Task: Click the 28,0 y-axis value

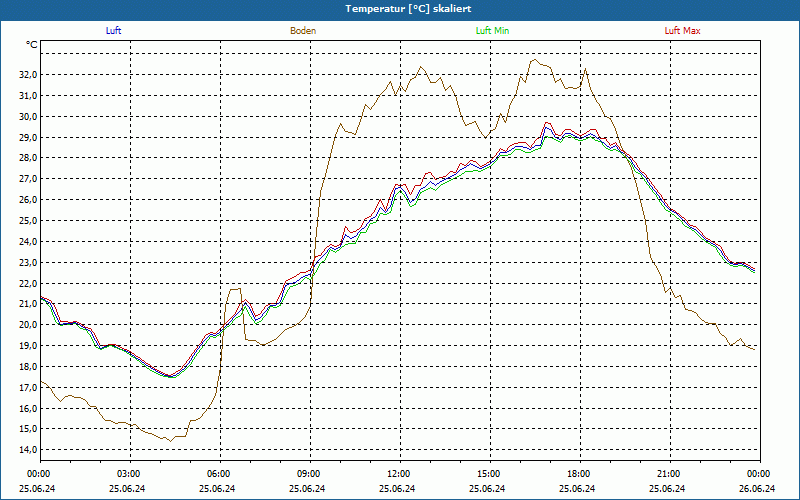Action: [x=29, y=158]
